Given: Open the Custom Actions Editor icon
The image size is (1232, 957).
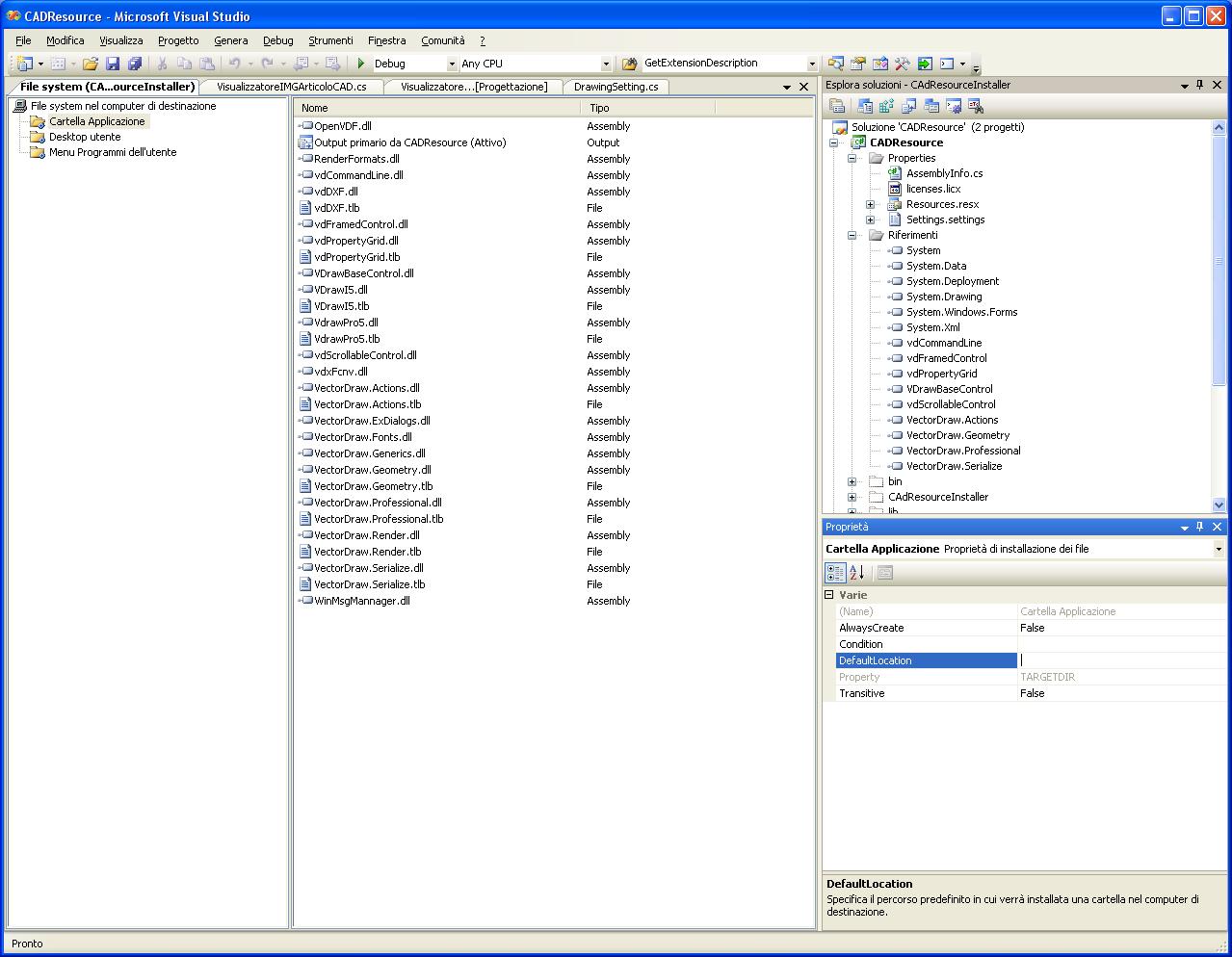Looking at the screenshot, I should [x=954, y=106].
